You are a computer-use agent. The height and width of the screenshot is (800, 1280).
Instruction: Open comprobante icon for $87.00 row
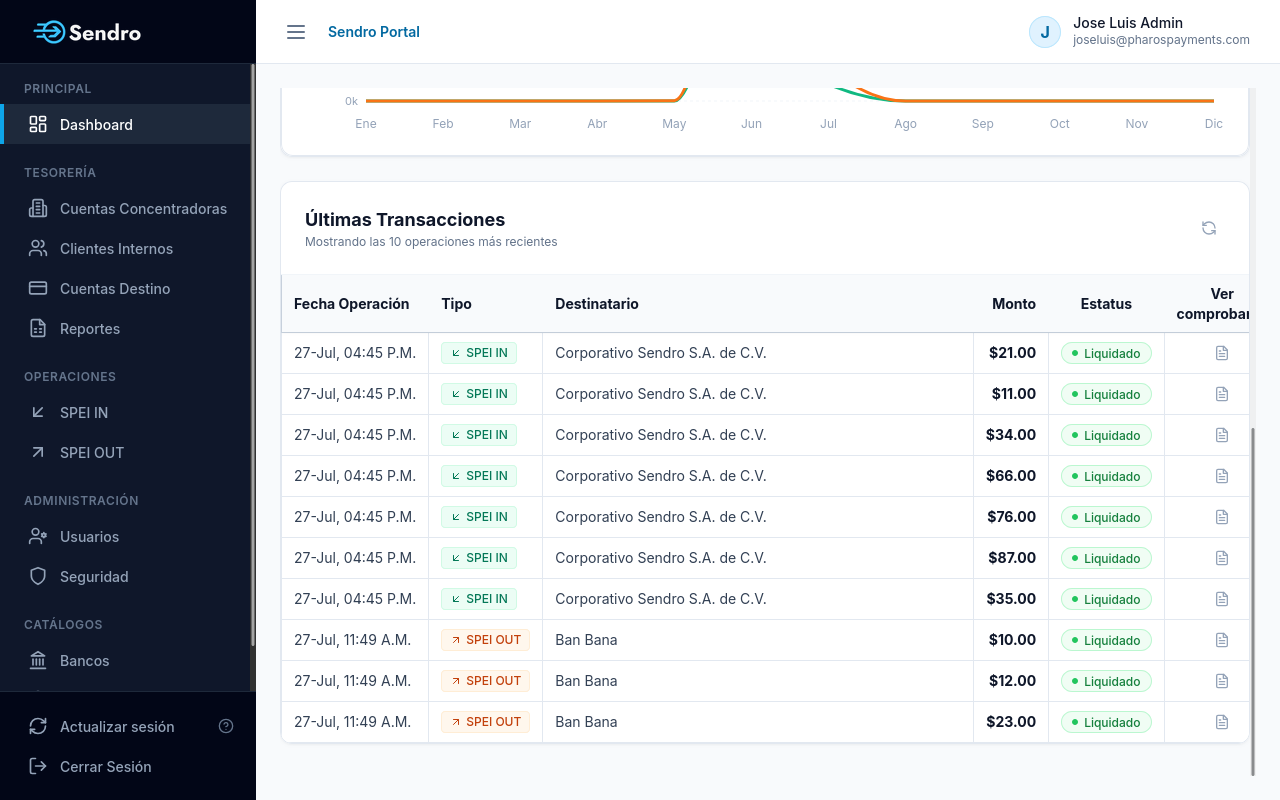point(1221,558)
